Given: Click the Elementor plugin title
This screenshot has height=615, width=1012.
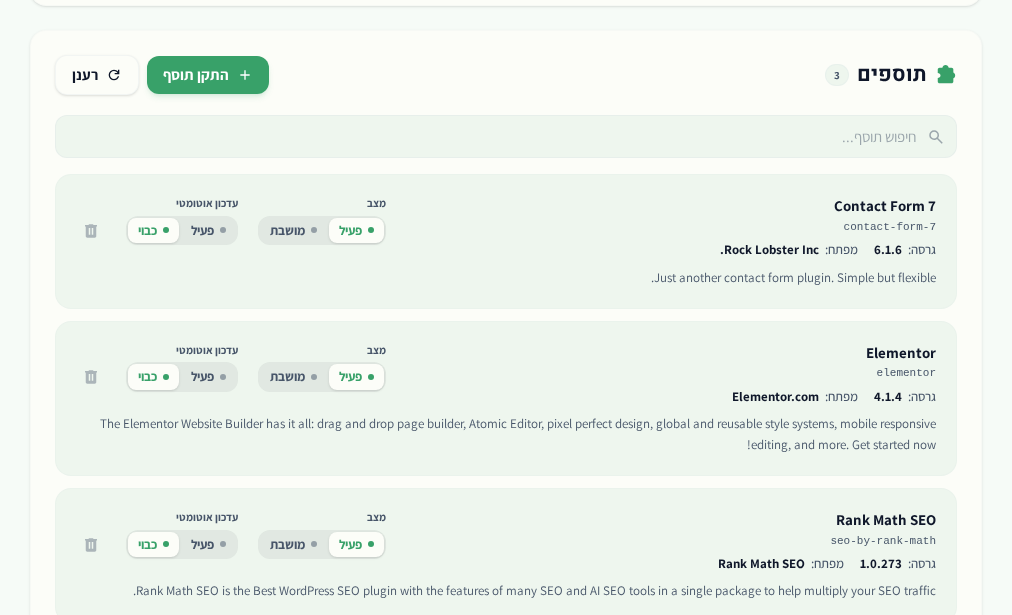Looking at the screenshot, I should coord(900,353).
